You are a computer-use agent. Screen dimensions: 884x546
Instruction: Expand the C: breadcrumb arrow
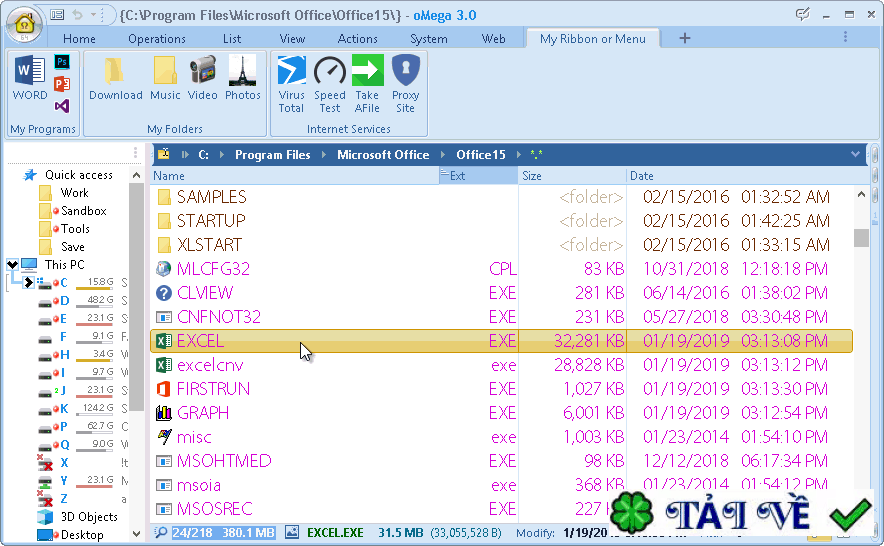[222, 155]
